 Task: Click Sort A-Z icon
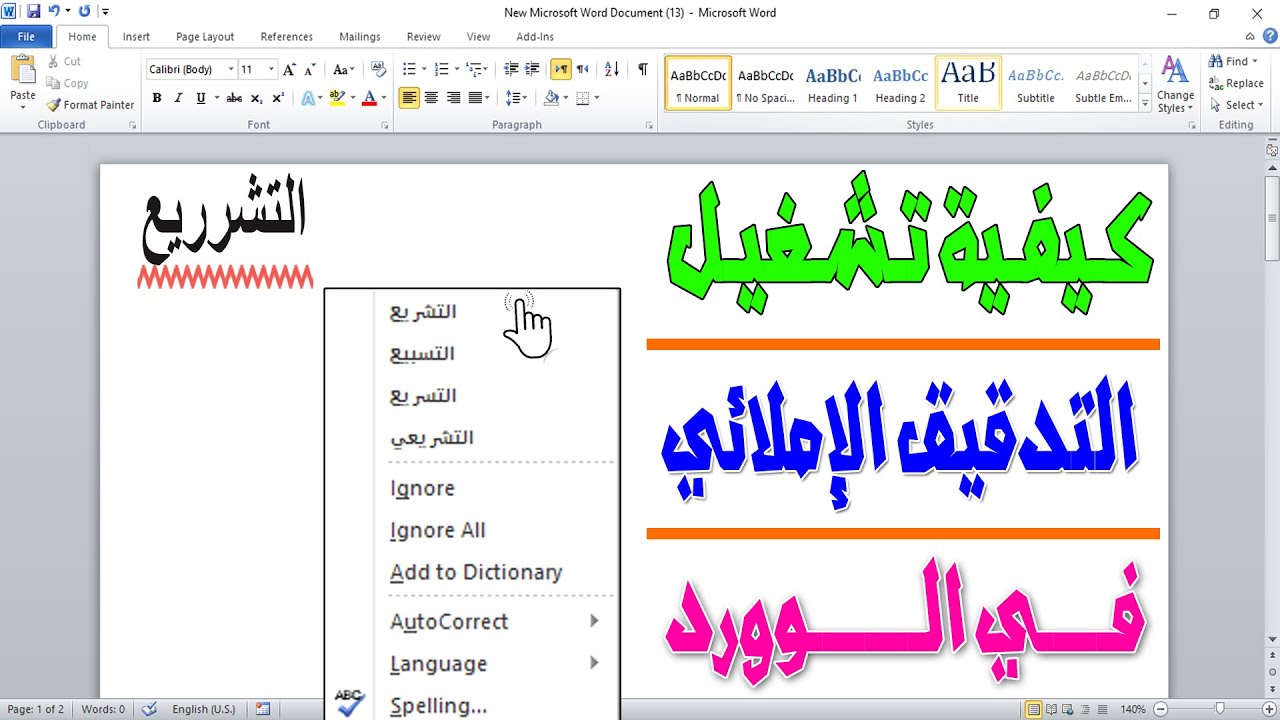[613, 69]
